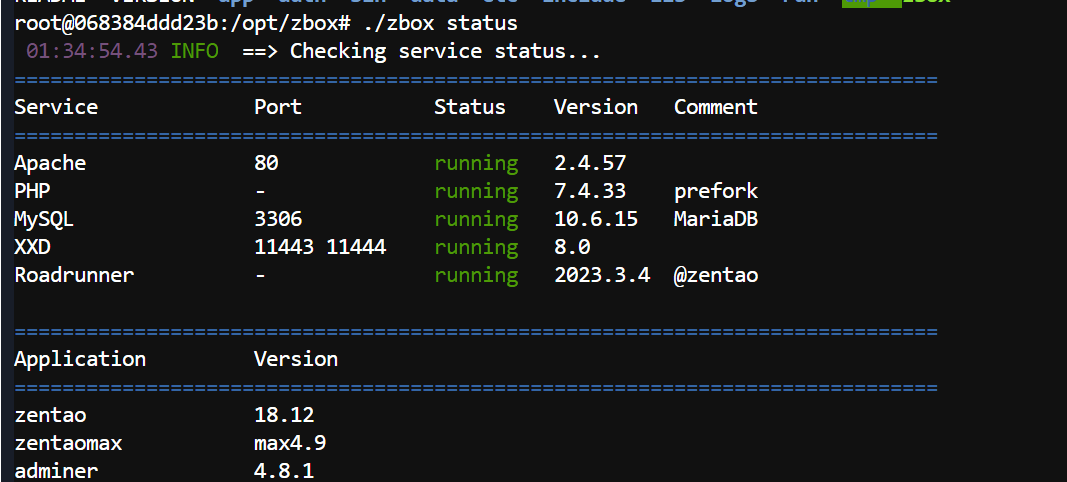Click the Service column header
The image size is (1067, 482).
click(x=56, y=107)
